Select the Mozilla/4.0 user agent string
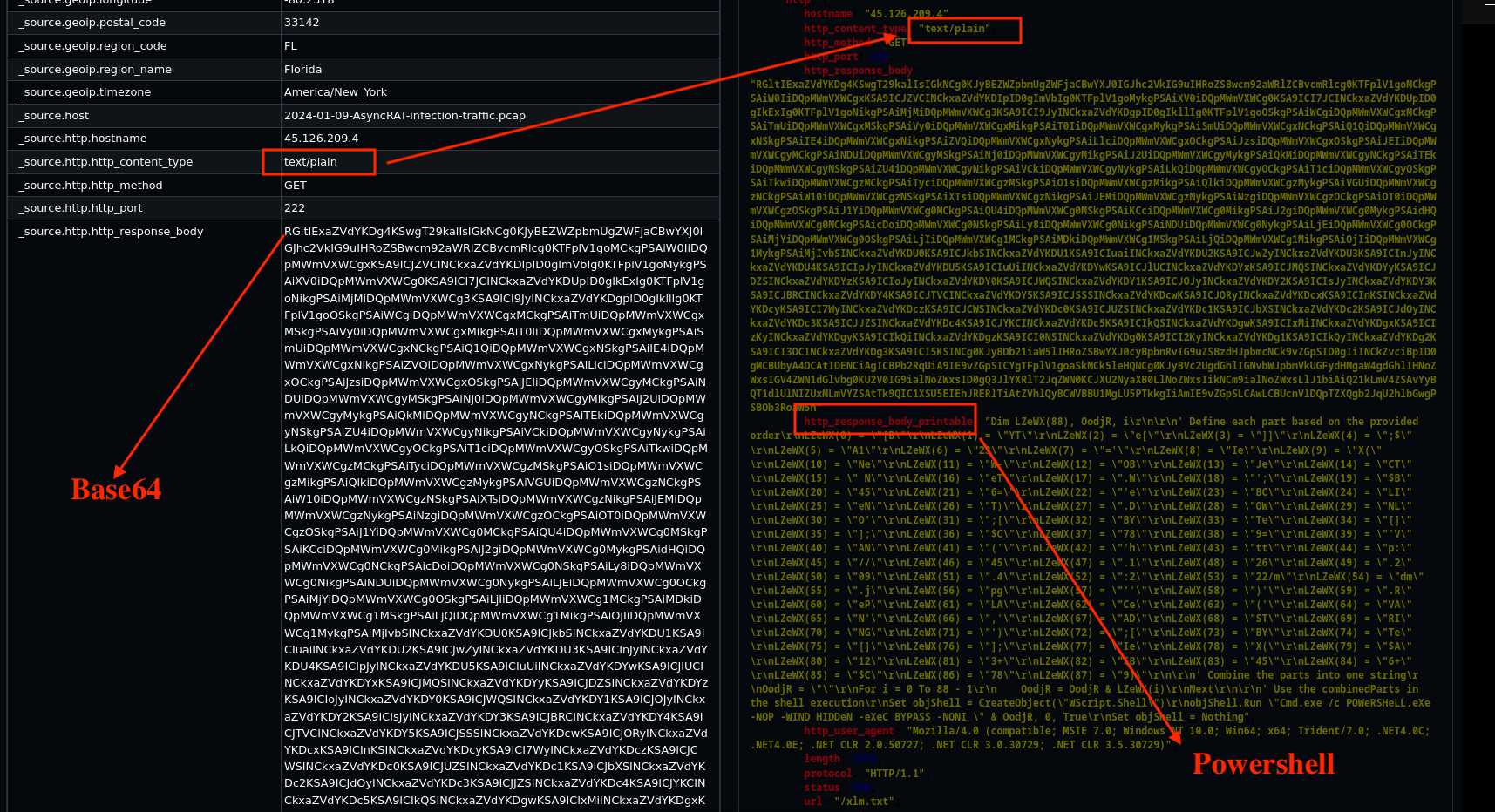This screenshot has width=1495, height=812. click(x=1090, y=738)
